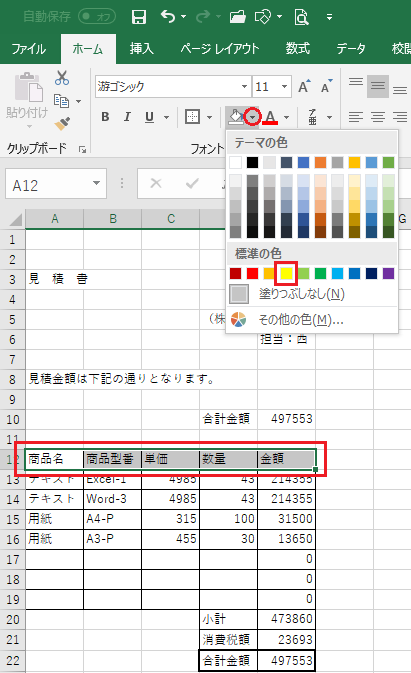Open Customize Quick Access Toolbar dropdown
The image size is (411, 673).
(x=329, y=17)
